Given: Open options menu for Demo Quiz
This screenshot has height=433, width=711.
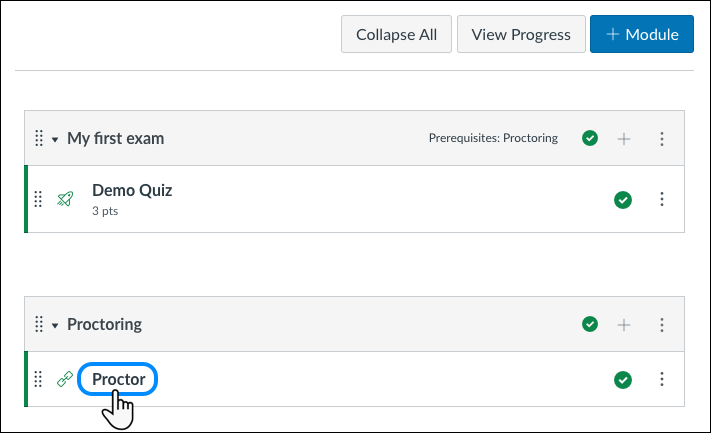Looking at the screenshot, I should [x=661, y=199].
